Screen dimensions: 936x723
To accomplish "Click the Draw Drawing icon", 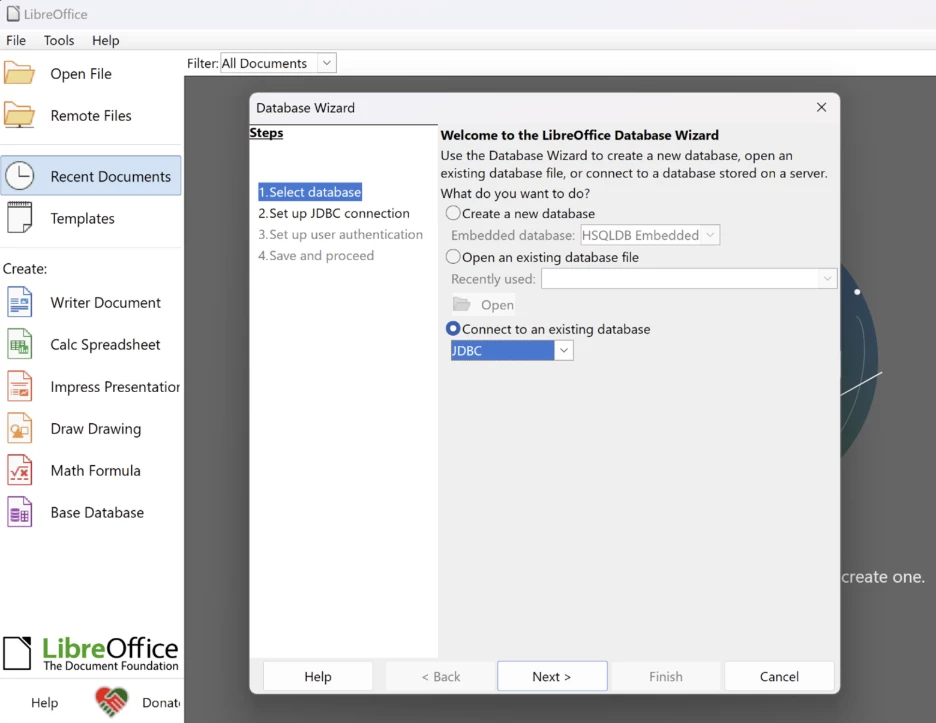I will [20, 428].
